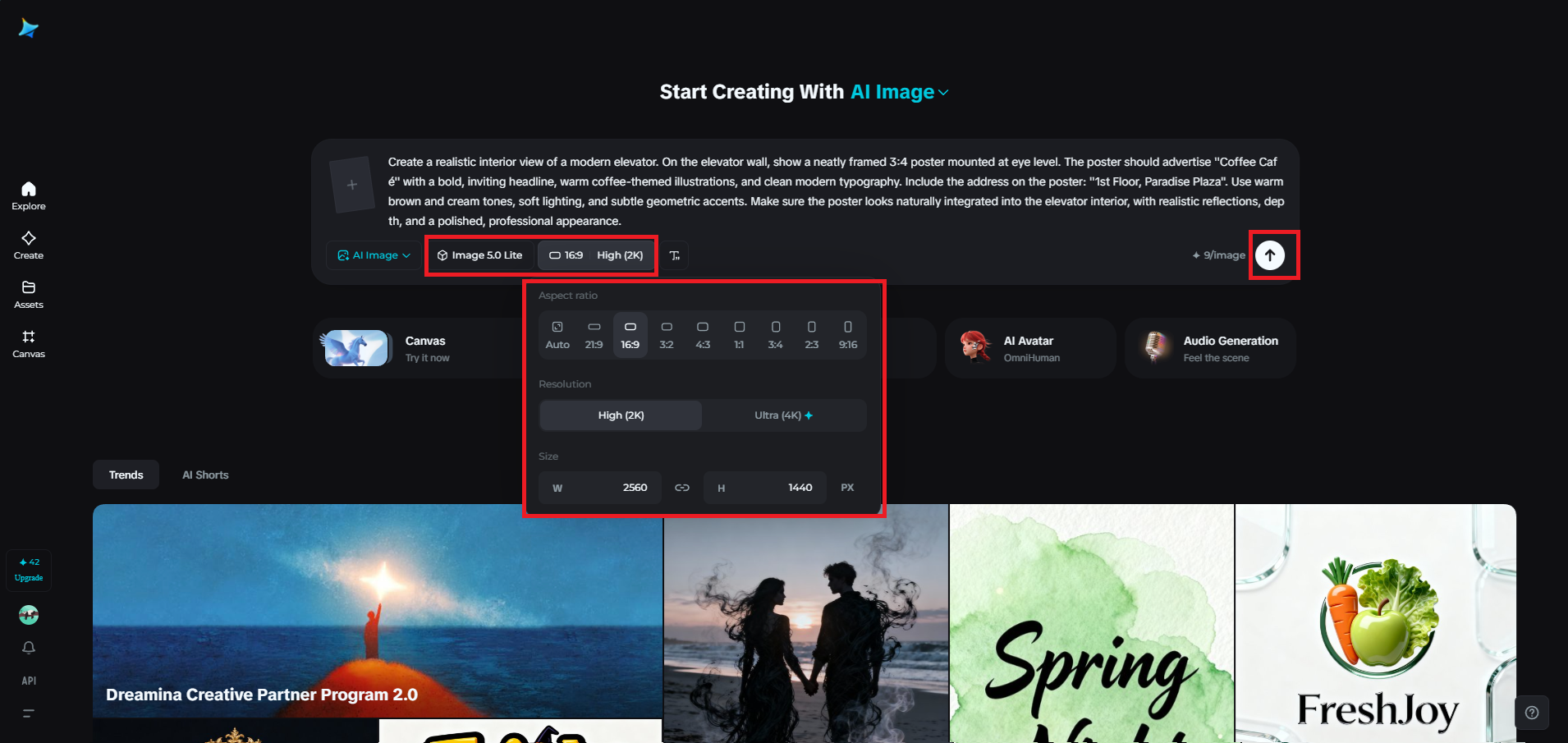Open the Image 5.0 Lite model selector
The image size is (1568, 743).
pyautogui.click(x=480, y=255)
